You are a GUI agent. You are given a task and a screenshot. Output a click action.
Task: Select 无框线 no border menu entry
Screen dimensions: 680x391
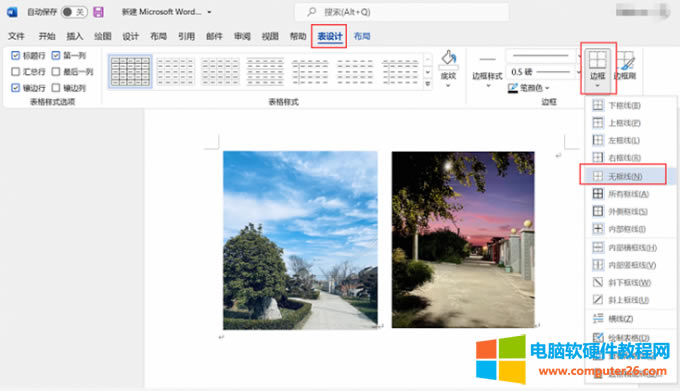pos(623,176)
